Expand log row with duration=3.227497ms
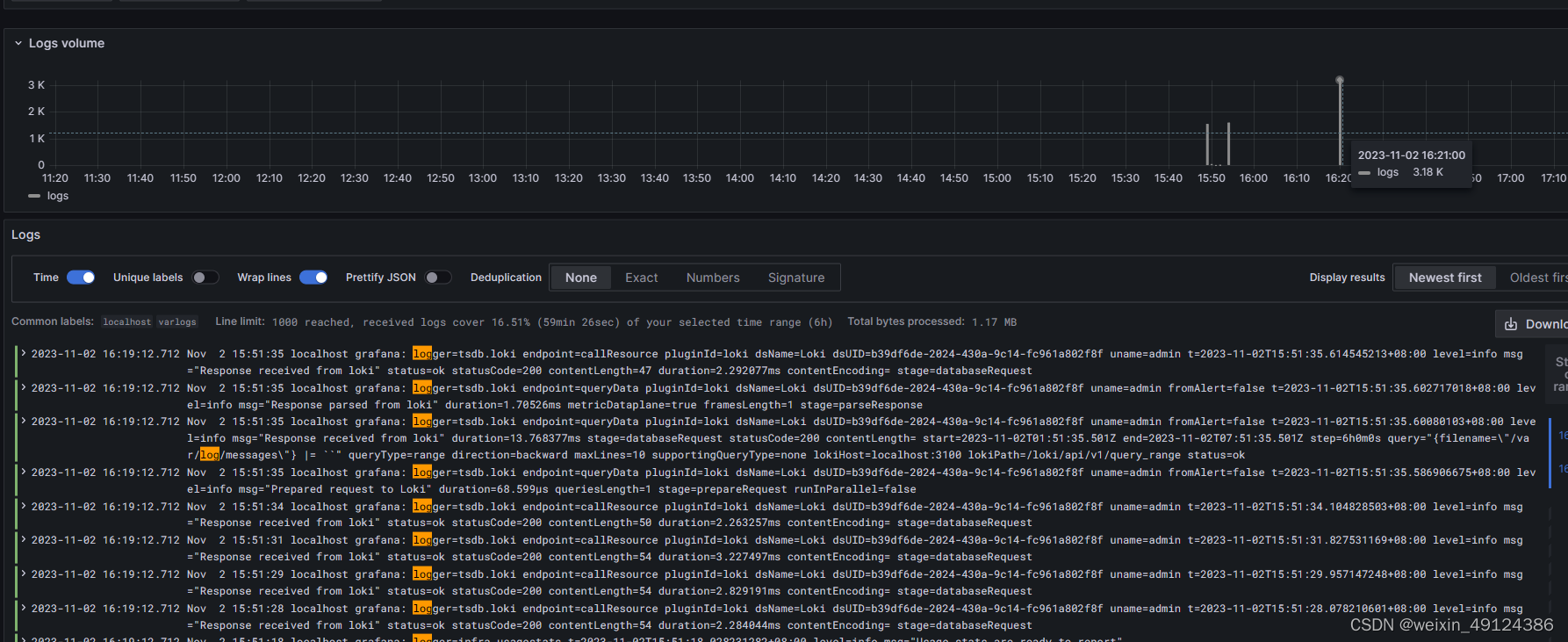This screenshot has height=642, width=1568. click(24, 540)
